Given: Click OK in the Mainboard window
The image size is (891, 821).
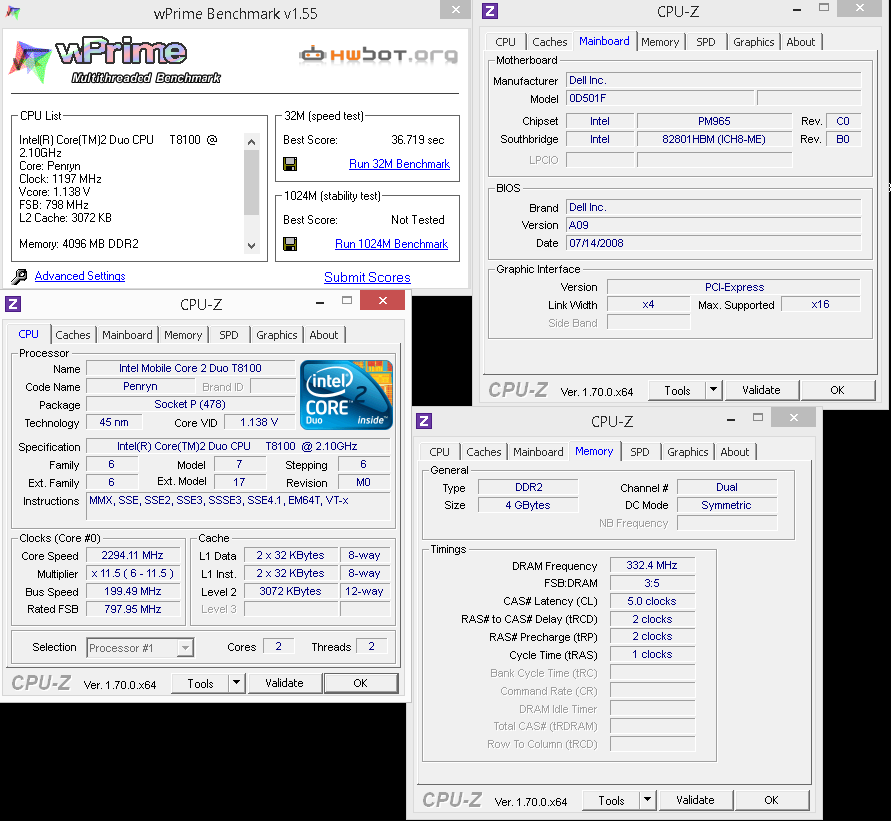Looking at the screenshot, I should tap(838, 390).
